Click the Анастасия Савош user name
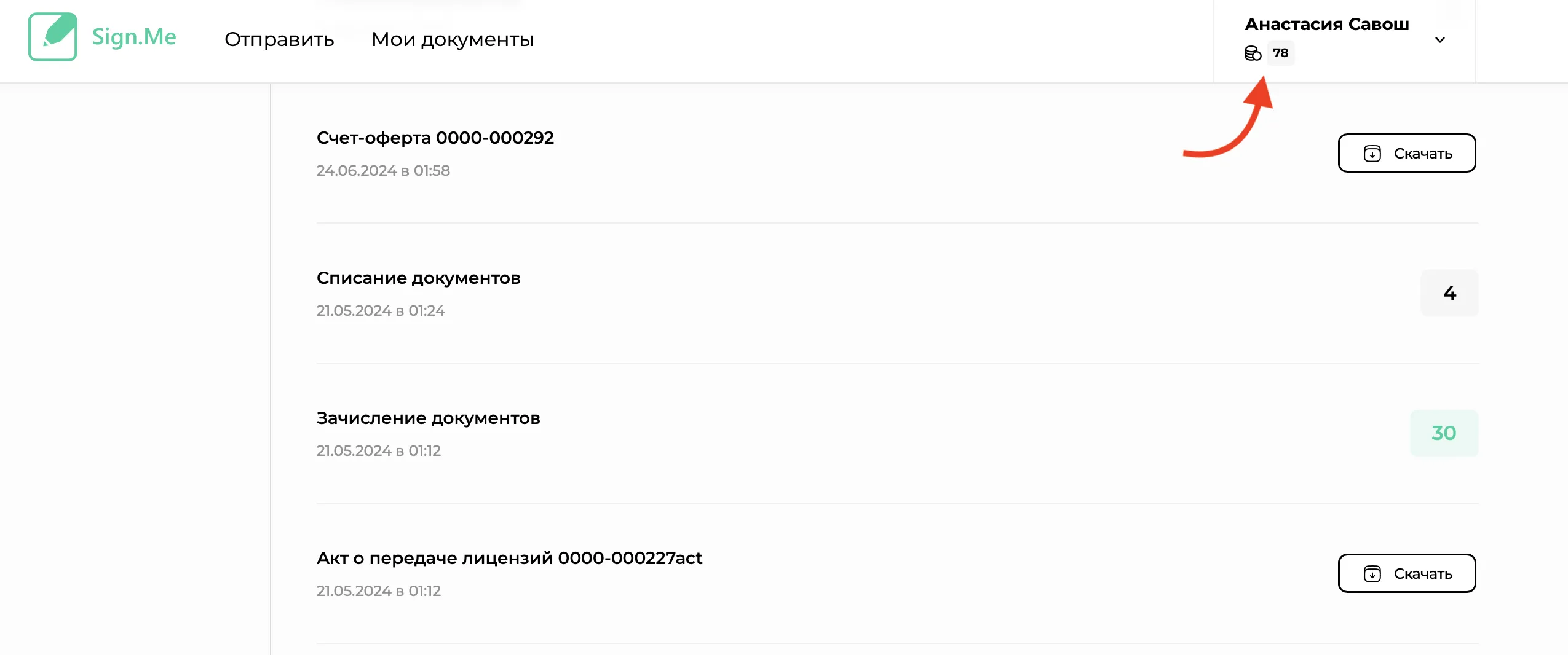The image size is (1568, 655). point(1327,24)
